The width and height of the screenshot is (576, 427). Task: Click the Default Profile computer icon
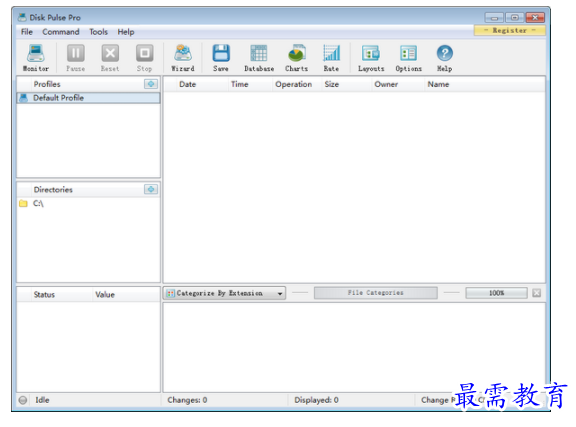click(24, 98)
